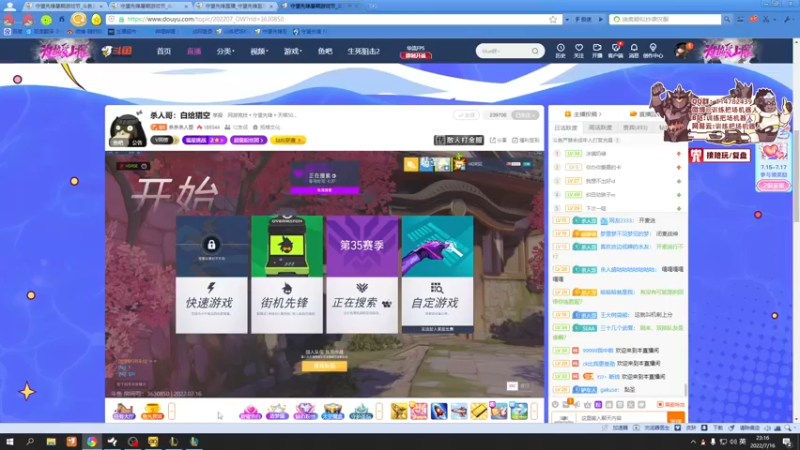The width and height of the screenshot is (800, 450).
Task: Click the purple 超级粉丝团 badge button
Action: coord(248,140)
